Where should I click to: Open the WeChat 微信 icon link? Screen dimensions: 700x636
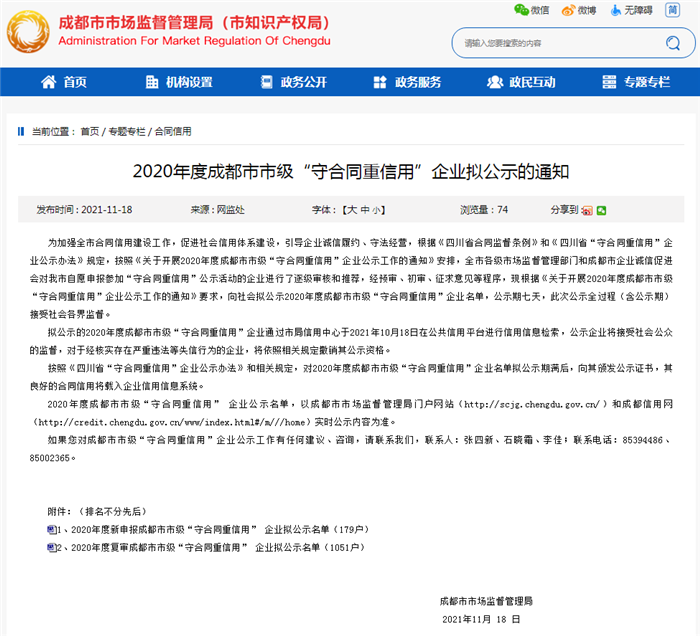point(532,10)
